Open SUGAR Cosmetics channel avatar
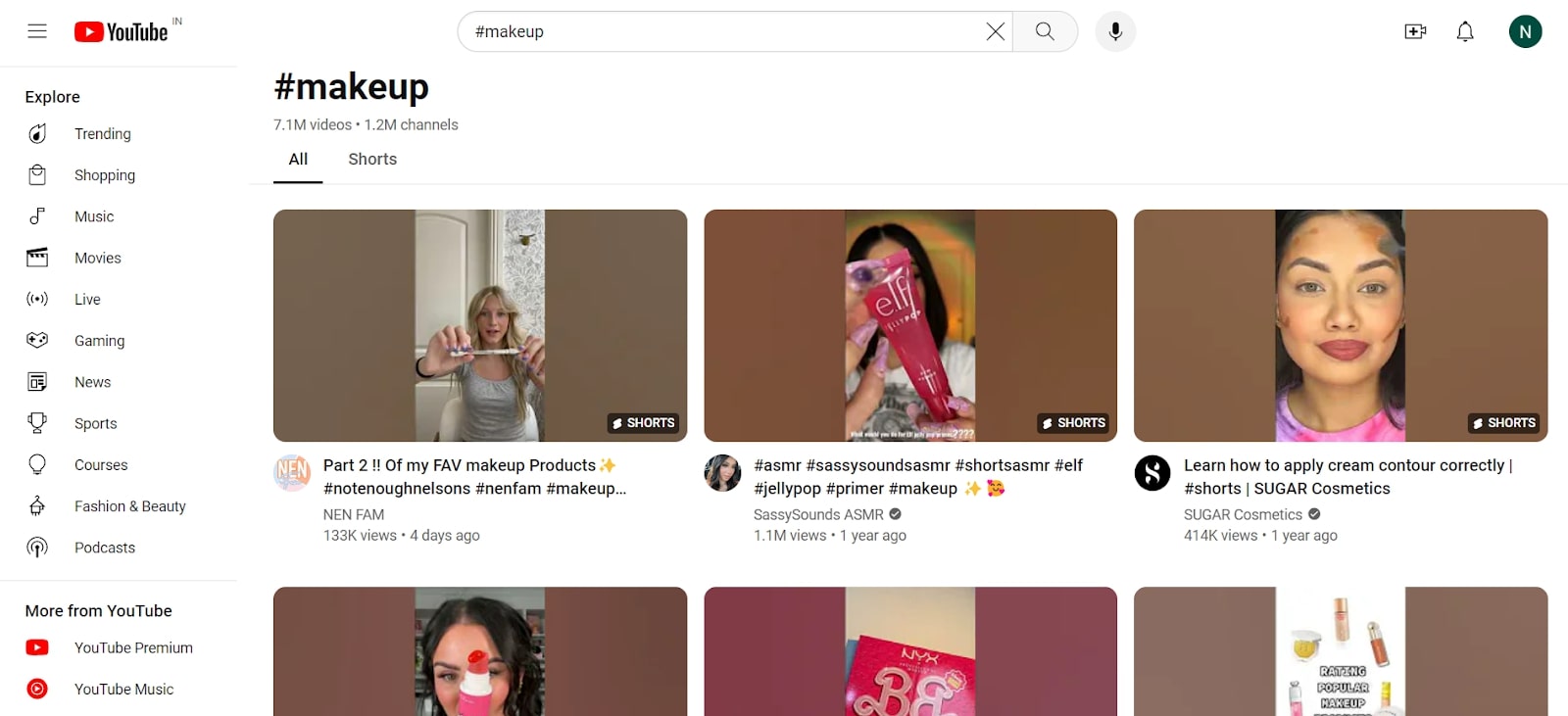1568x716 pixels. (1152, 473)
